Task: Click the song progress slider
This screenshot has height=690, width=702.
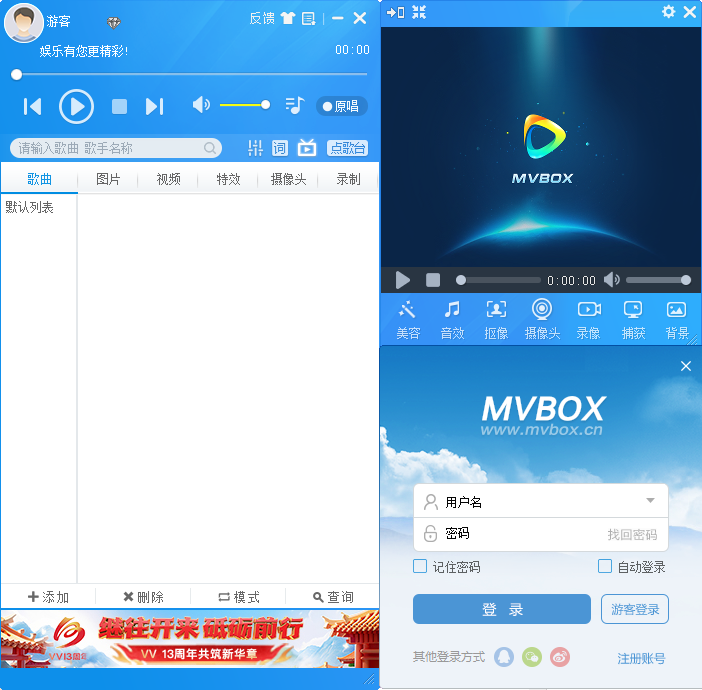Action: coord(189,74)
